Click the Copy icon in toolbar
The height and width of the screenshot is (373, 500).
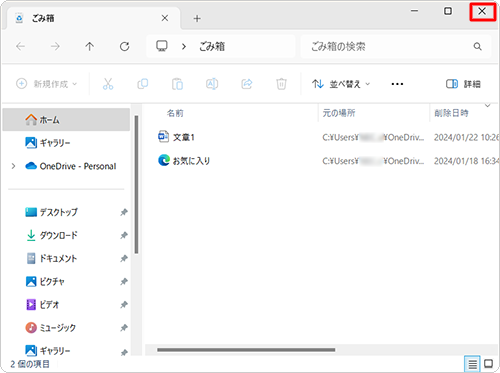(x=143, y=84)
